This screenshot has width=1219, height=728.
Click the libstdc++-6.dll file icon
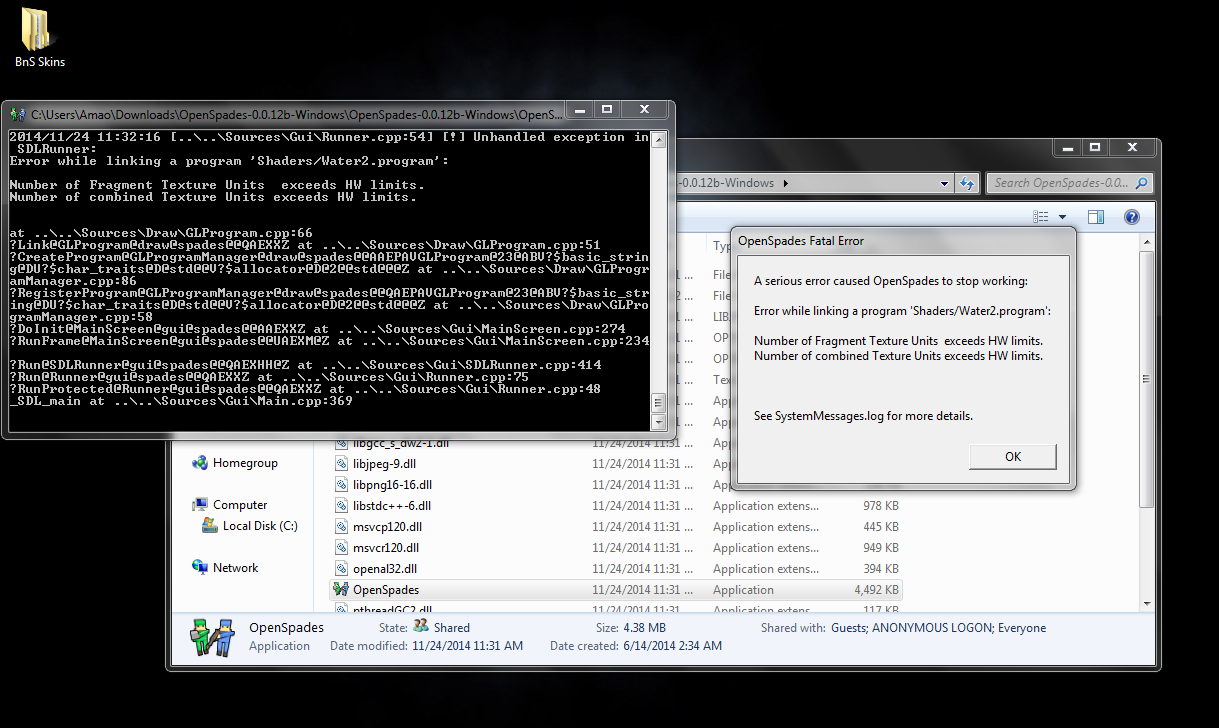click(x=342, y=506)
